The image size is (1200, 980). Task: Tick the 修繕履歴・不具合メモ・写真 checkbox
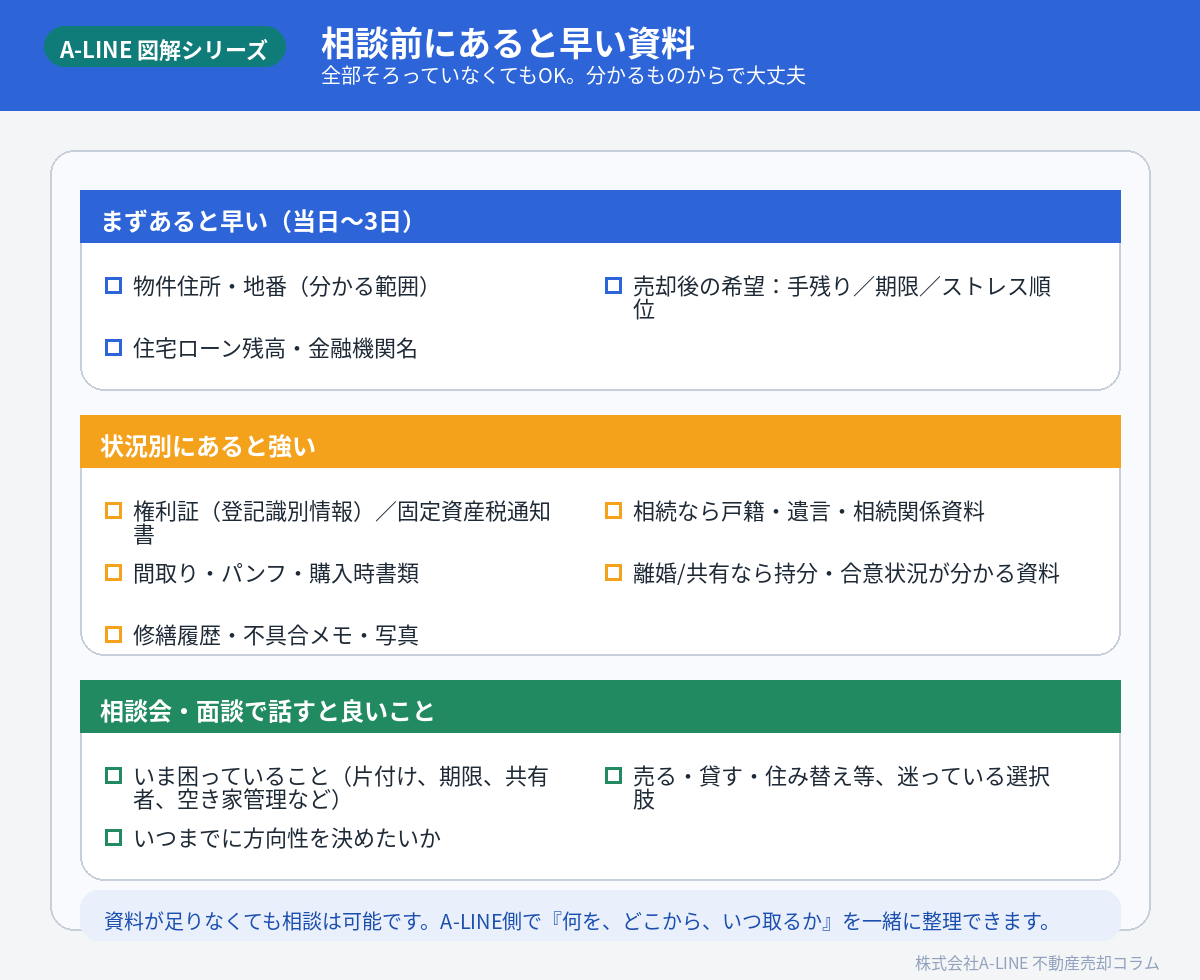[114, 635]
